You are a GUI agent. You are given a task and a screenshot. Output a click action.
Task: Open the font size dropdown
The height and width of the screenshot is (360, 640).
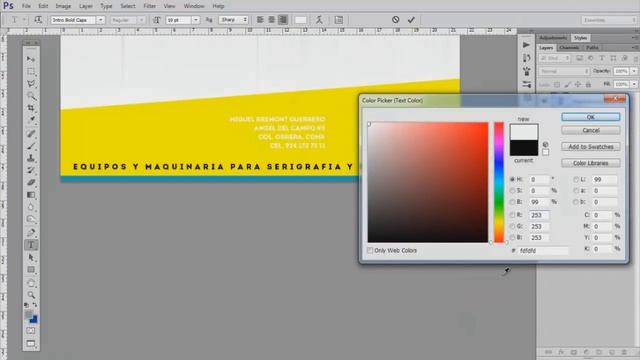point(196,20)
